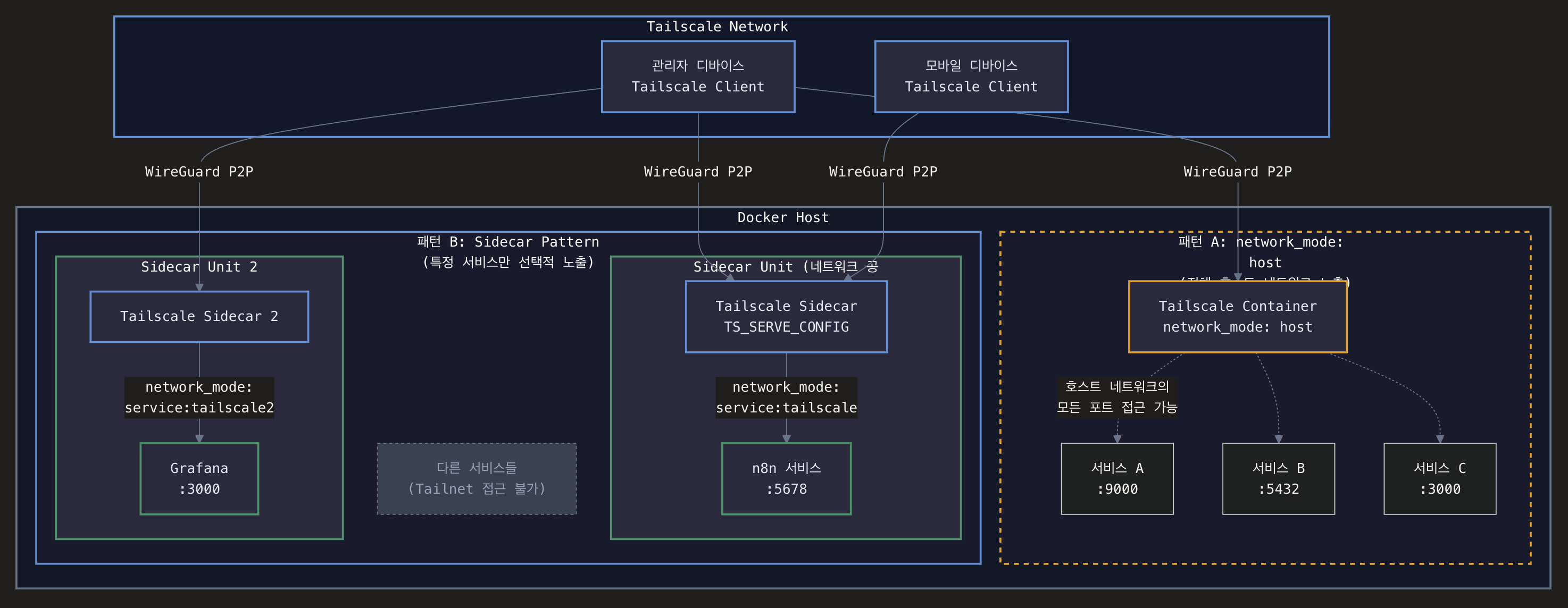Select the Tailscale Sidecar 2 node

pos(199,317)
